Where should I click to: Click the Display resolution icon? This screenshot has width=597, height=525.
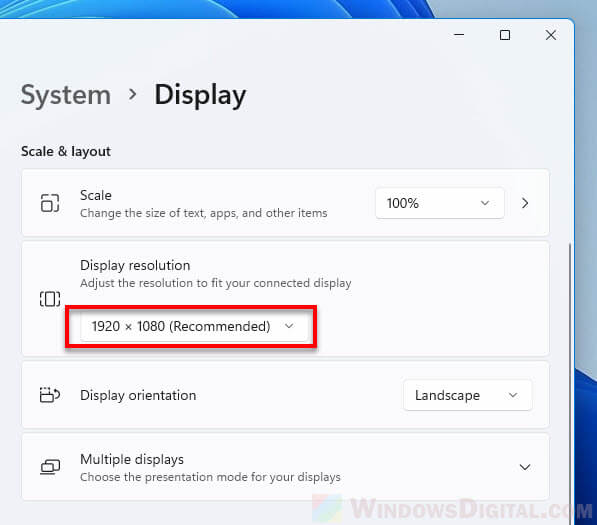50,299
